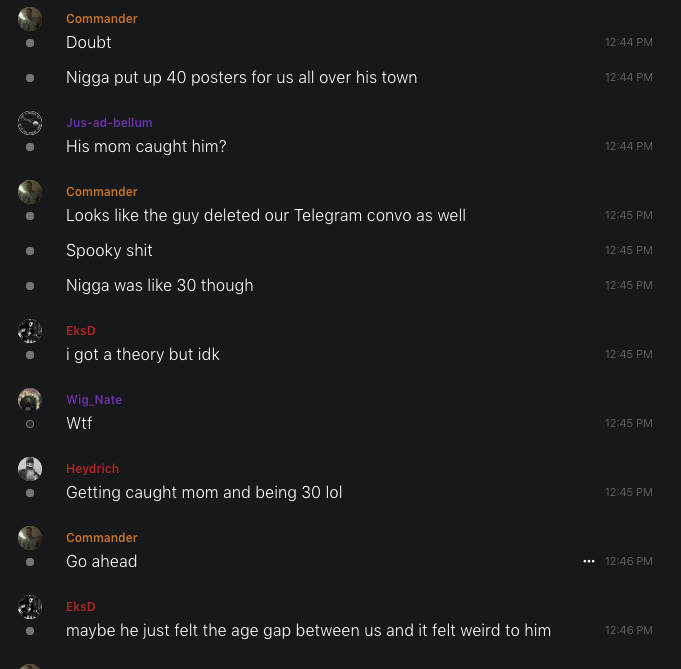Viewport: 681px width, 669px height.
Task: Click Heydrich's grayscale avatar
Action: [x=30, y=469]
